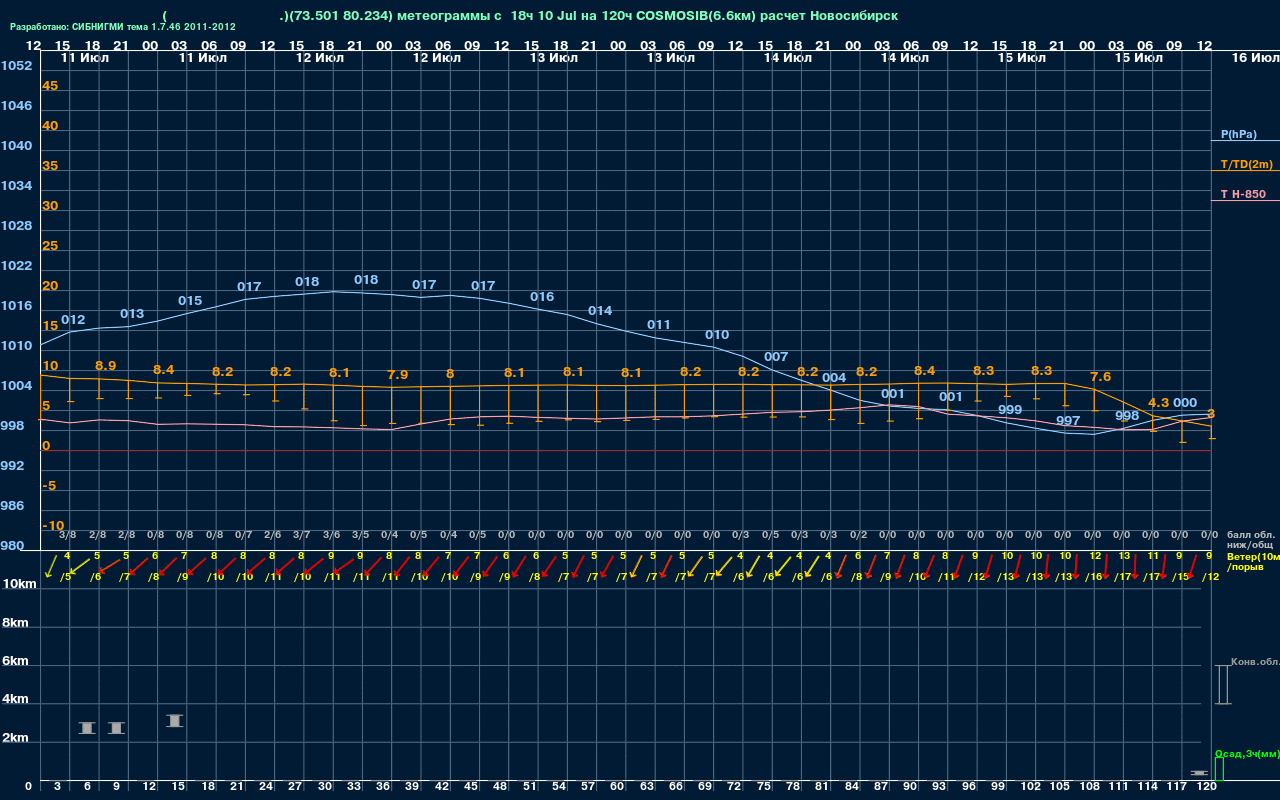
Task: Click the 0/7 cloud amount value
Action: pyautogui.click(x=243, y=535)
